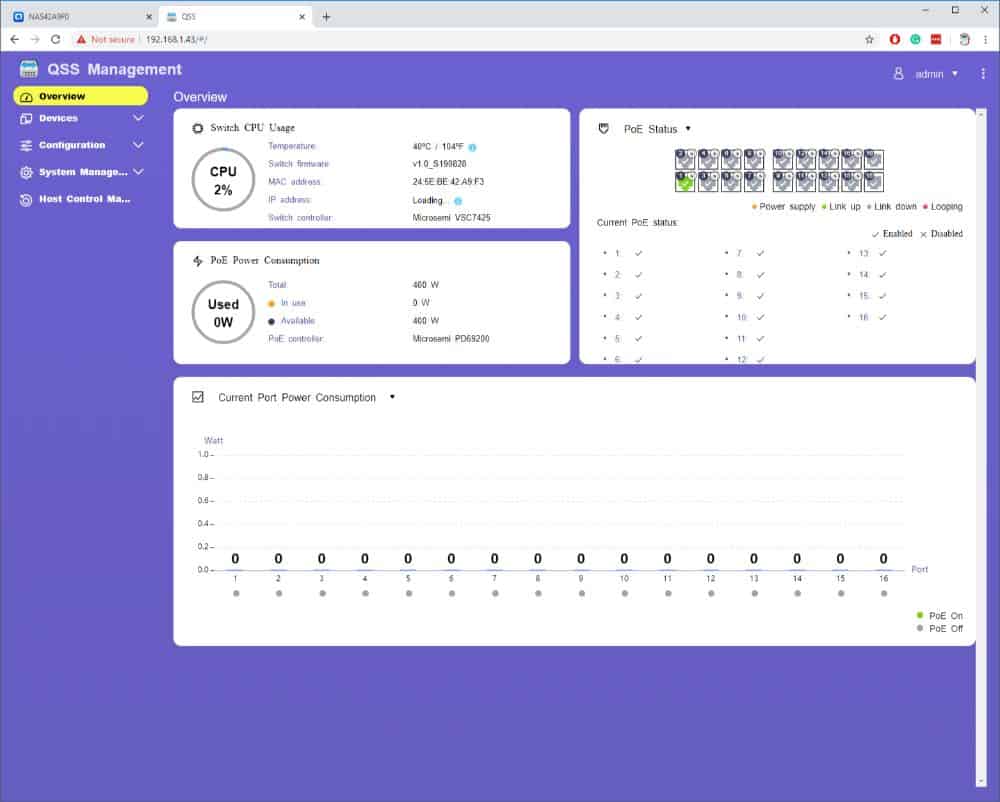Image resolution: width=1000 pixels, height=802 pixels.
Task: Click the IP address loading info icon
Action: [458, 200]
